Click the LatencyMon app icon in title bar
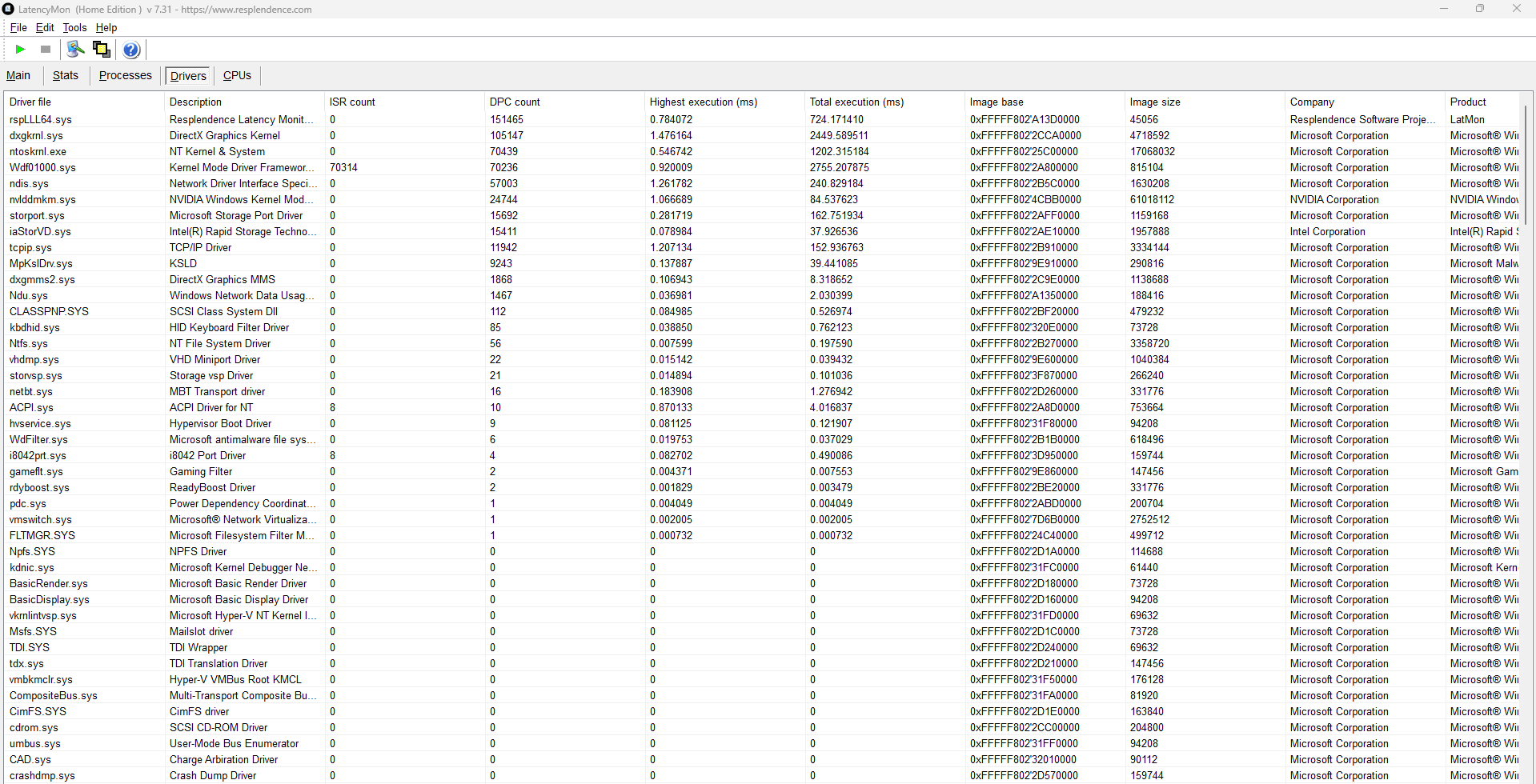This screenshot has height=784, width=1536. click(x=8, y=9)
